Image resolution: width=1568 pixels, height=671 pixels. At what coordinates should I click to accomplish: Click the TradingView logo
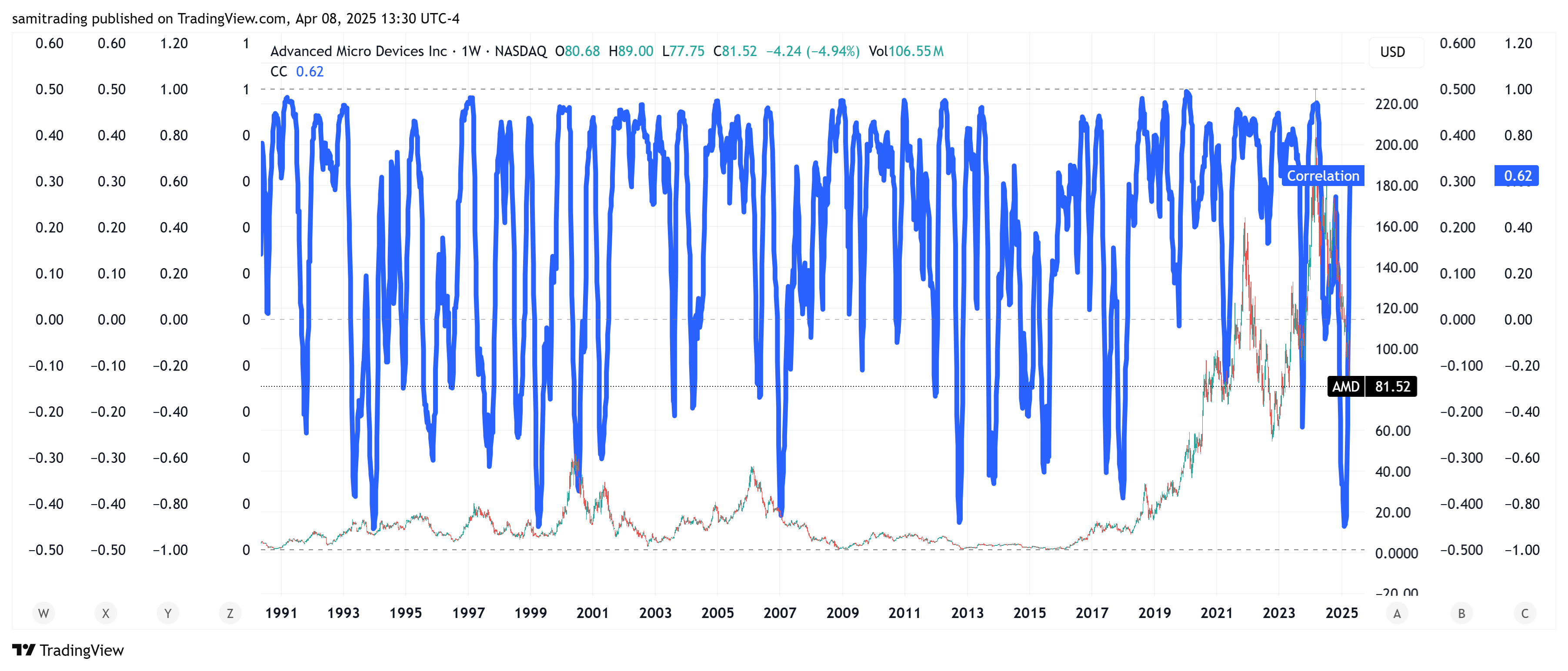click(68, 650)
